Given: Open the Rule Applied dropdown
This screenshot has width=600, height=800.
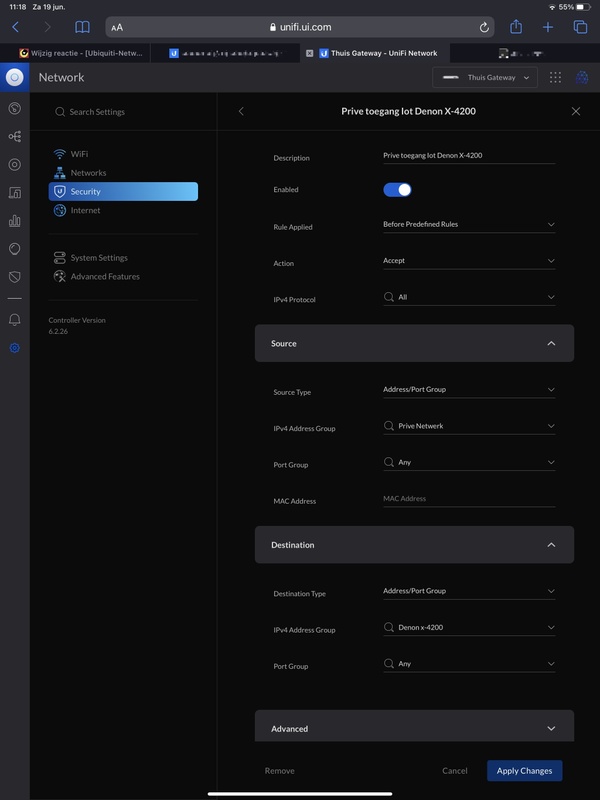Looking at the screenshot, I should 468,225.
